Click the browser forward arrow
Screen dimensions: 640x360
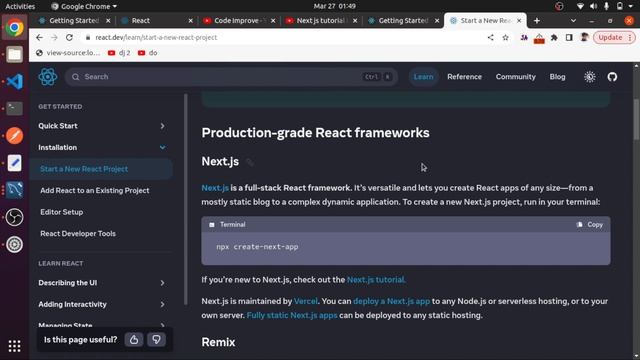point(54,38)
